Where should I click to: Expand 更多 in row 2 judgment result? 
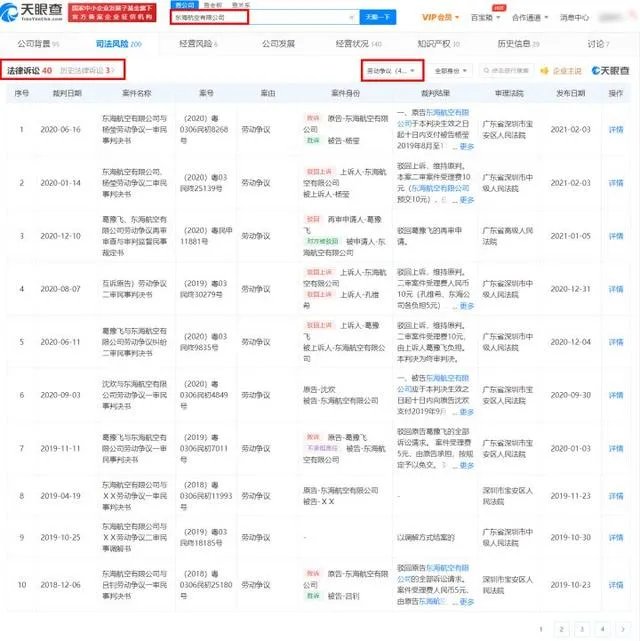click(467, 199)
